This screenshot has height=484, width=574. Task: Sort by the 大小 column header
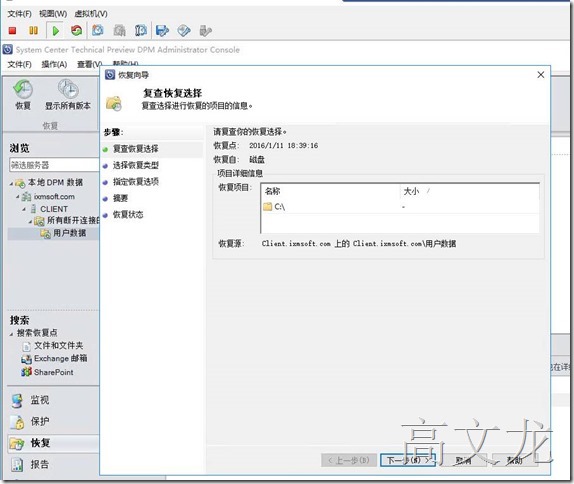(x=469, y=191)
